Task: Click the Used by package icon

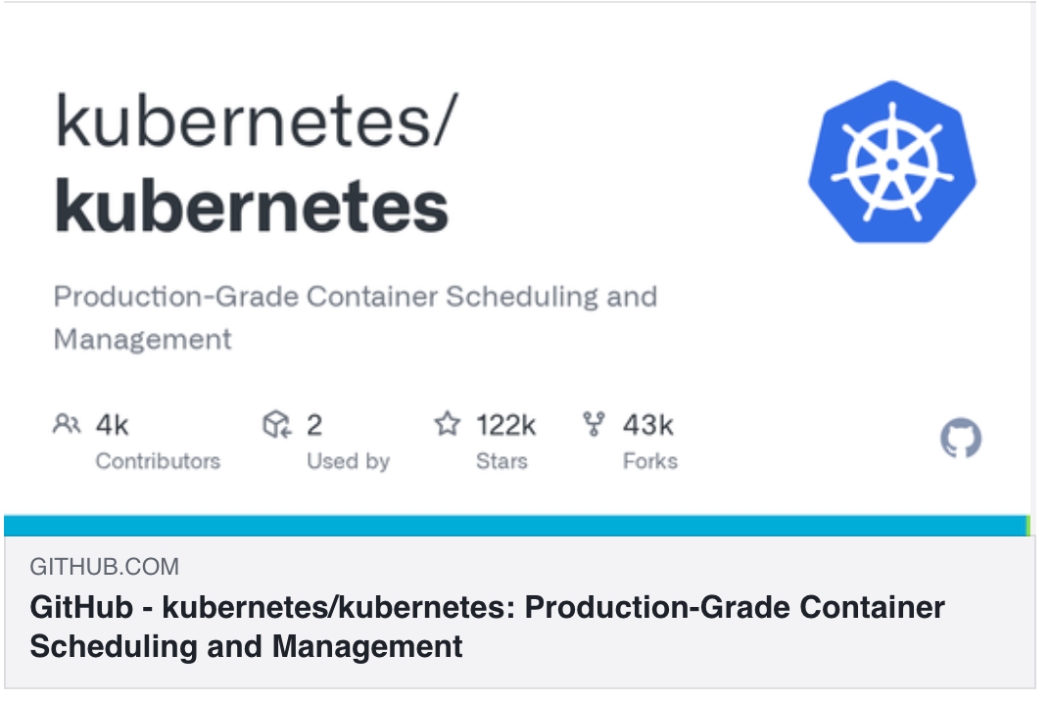Action: (277, 424)
